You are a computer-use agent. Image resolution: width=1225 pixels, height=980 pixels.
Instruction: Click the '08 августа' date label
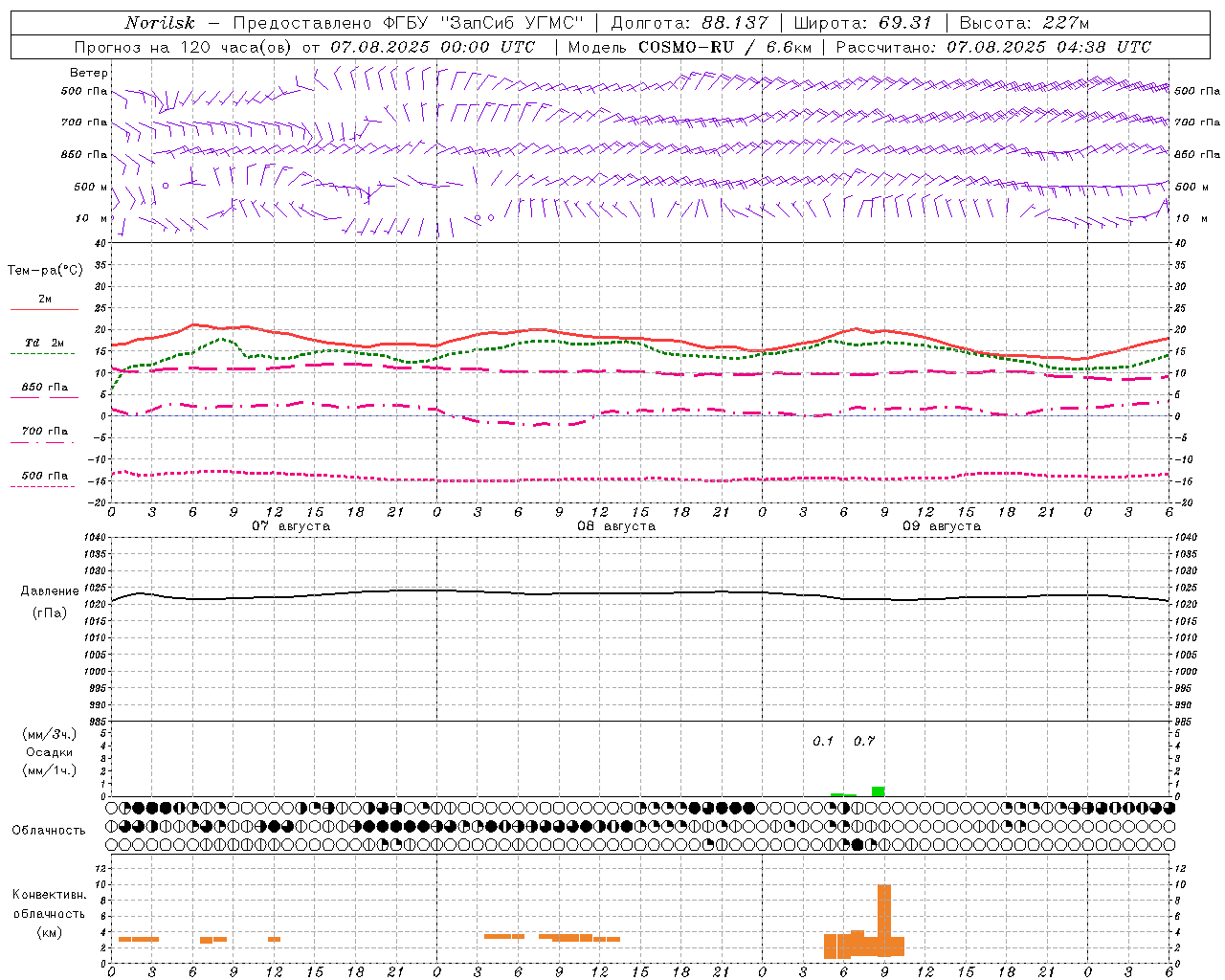[616, 526]
